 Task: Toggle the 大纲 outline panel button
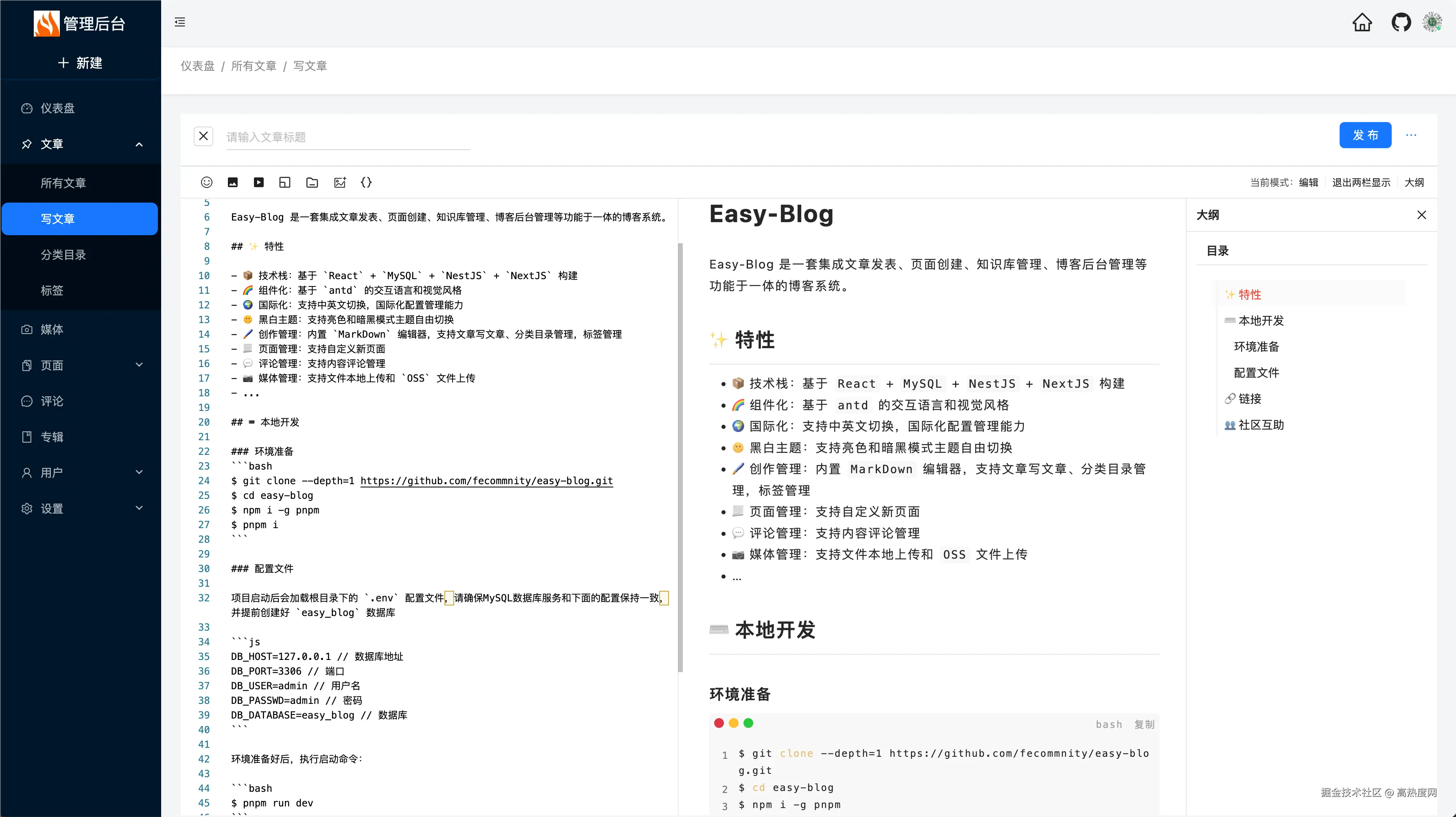(1414, 182)
